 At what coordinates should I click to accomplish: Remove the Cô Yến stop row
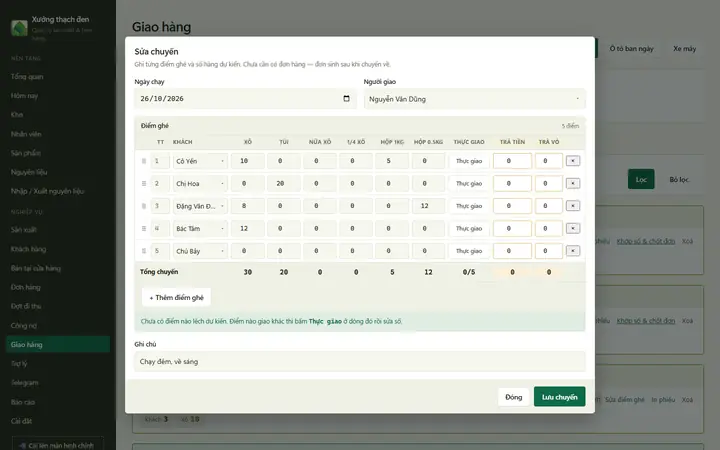point(573,161)
